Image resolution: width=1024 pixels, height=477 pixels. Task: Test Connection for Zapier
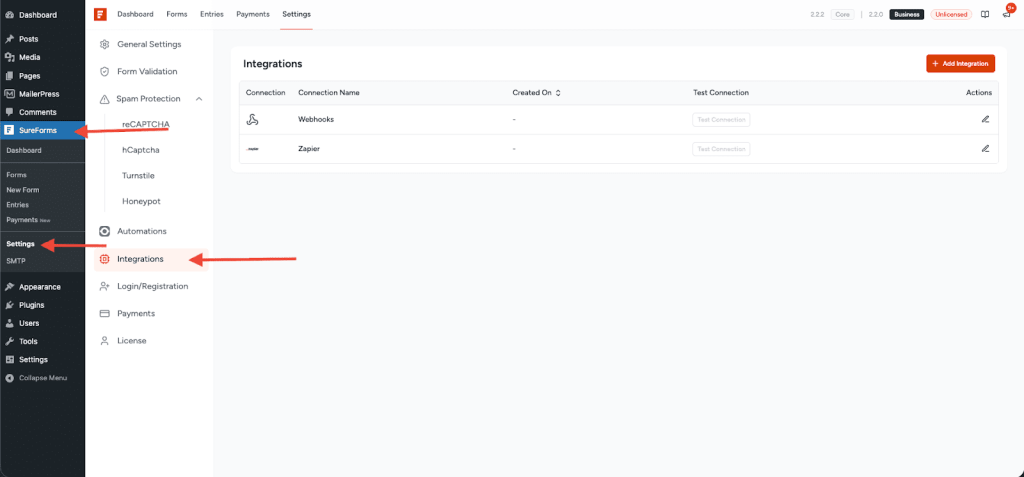(721, 149)
